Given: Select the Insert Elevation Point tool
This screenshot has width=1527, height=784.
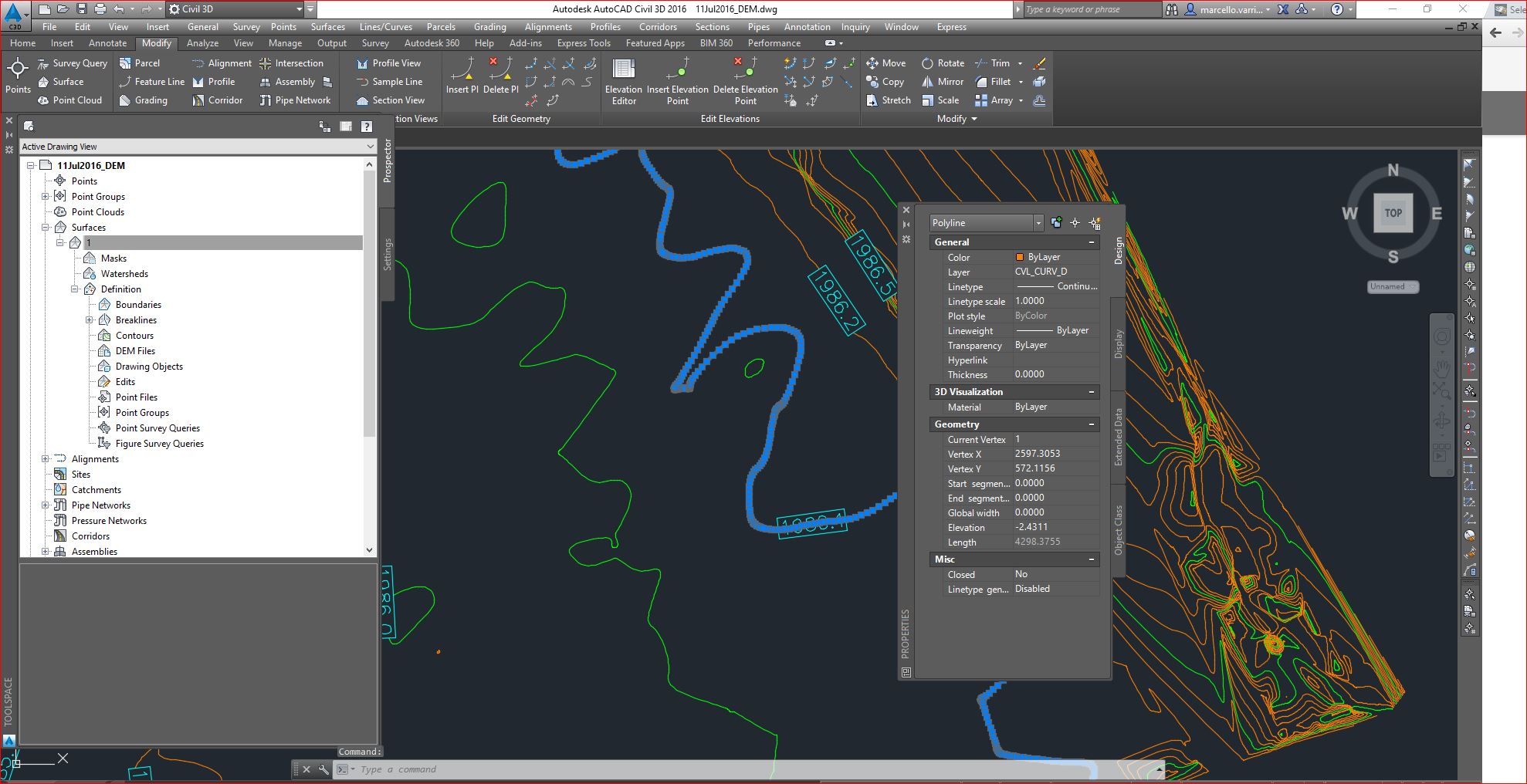Looking at the screenshot, I should click(677, 81).
